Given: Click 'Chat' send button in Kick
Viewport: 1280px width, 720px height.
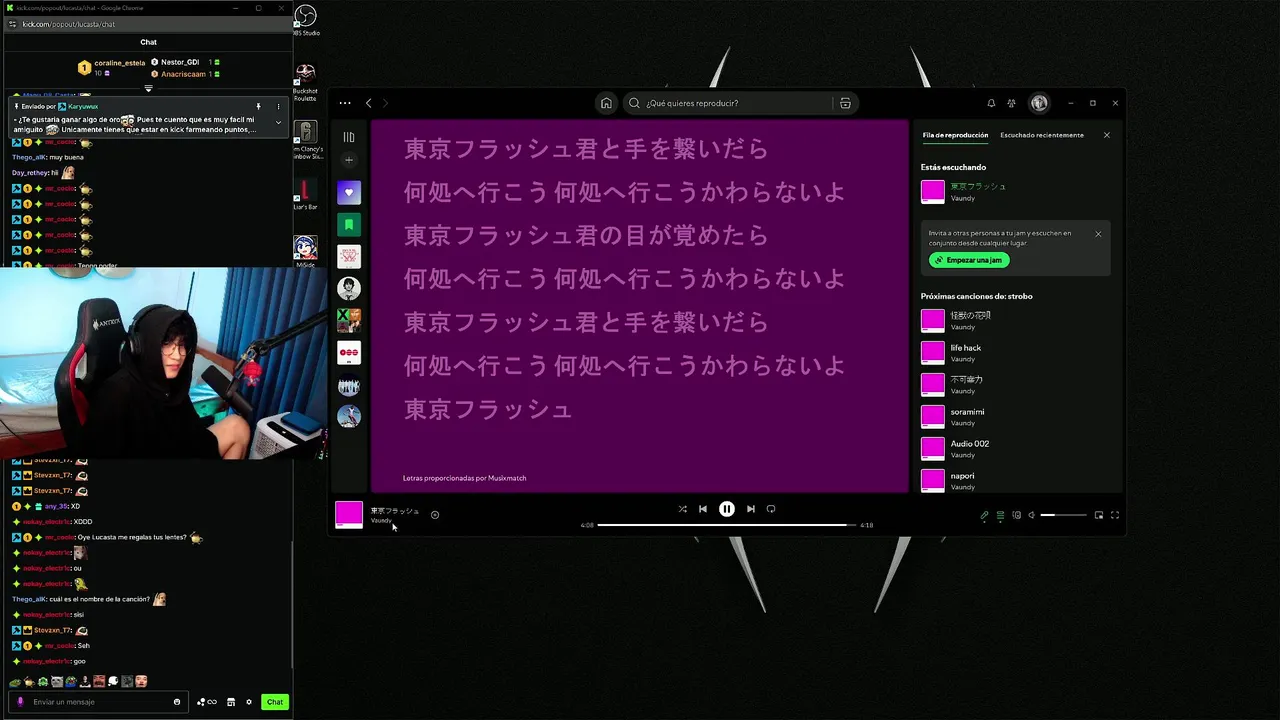Looking at the screenshot, I should click(275, 702).
